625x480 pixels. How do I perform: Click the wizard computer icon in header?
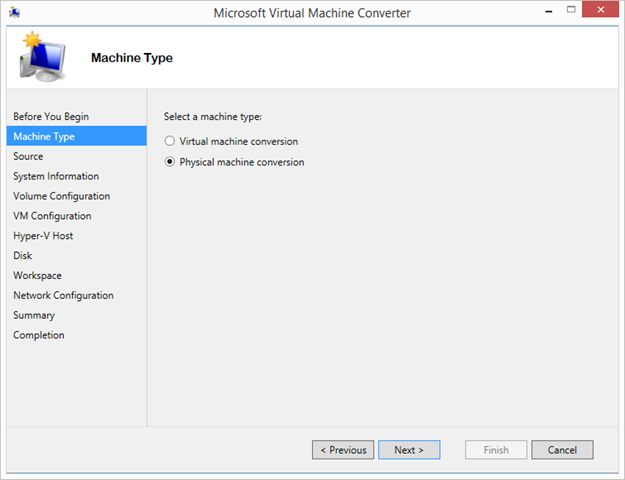(x=43, y=57)
